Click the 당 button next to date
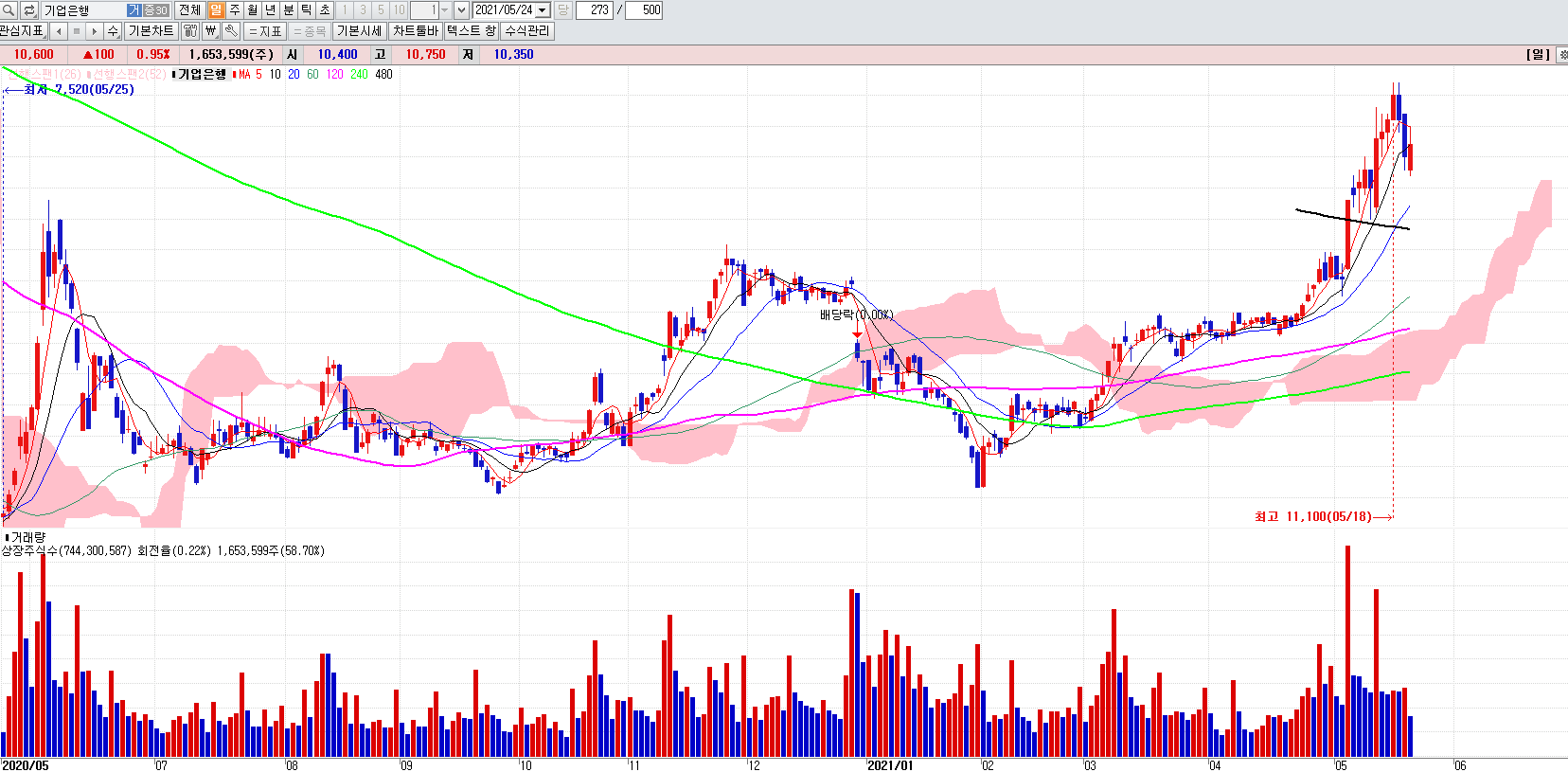This screenshot has width=1568, height=772. coord(562,10)
